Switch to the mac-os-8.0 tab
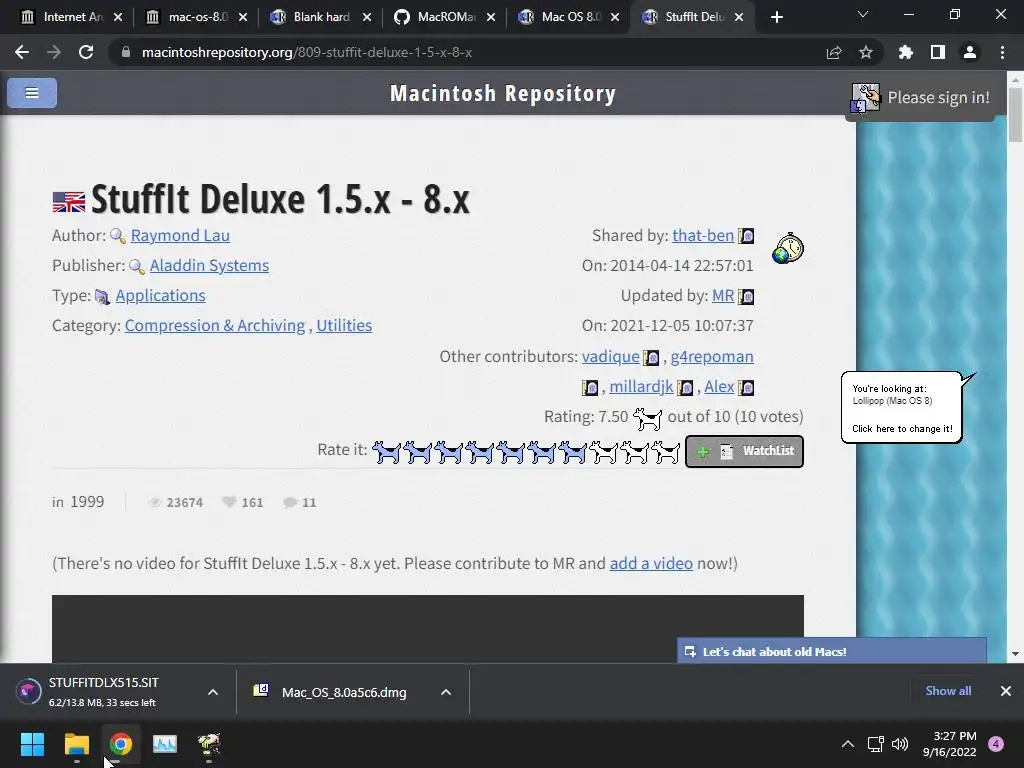The width and height of the screenshot is (1024, 768). (197, 17)
